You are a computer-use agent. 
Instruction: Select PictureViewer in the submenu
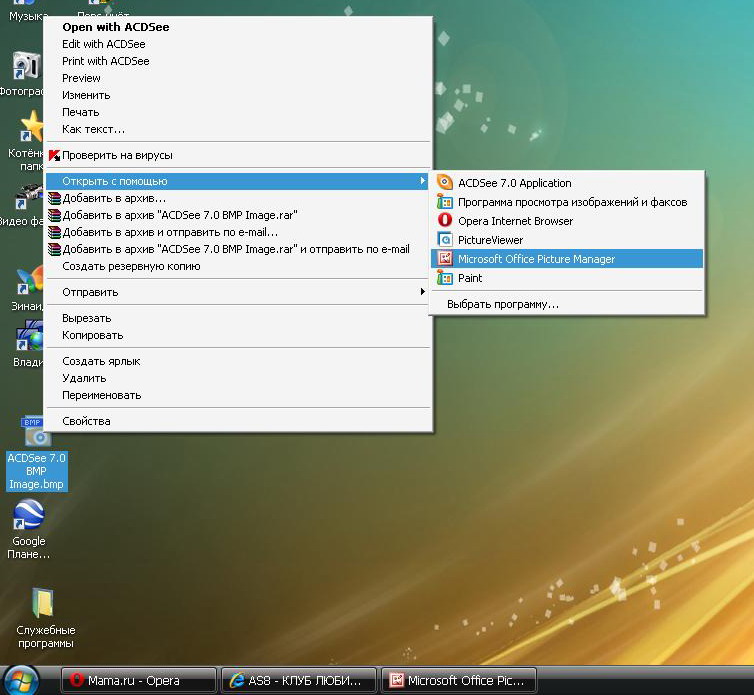tap(490, 240)
